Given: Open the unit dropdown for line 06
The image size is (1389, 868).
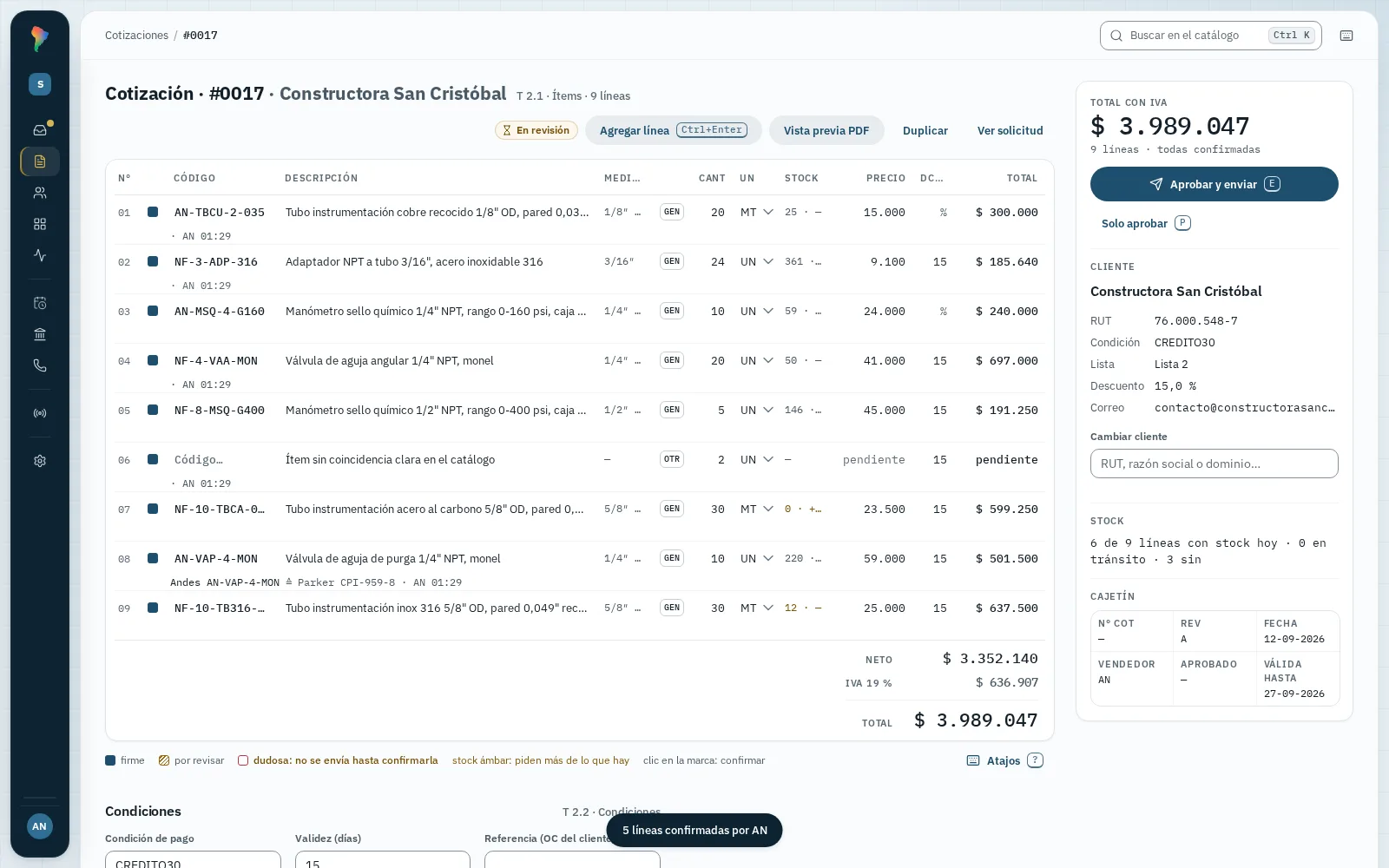Looking at the screenshot, I should [x=756, y=459].
